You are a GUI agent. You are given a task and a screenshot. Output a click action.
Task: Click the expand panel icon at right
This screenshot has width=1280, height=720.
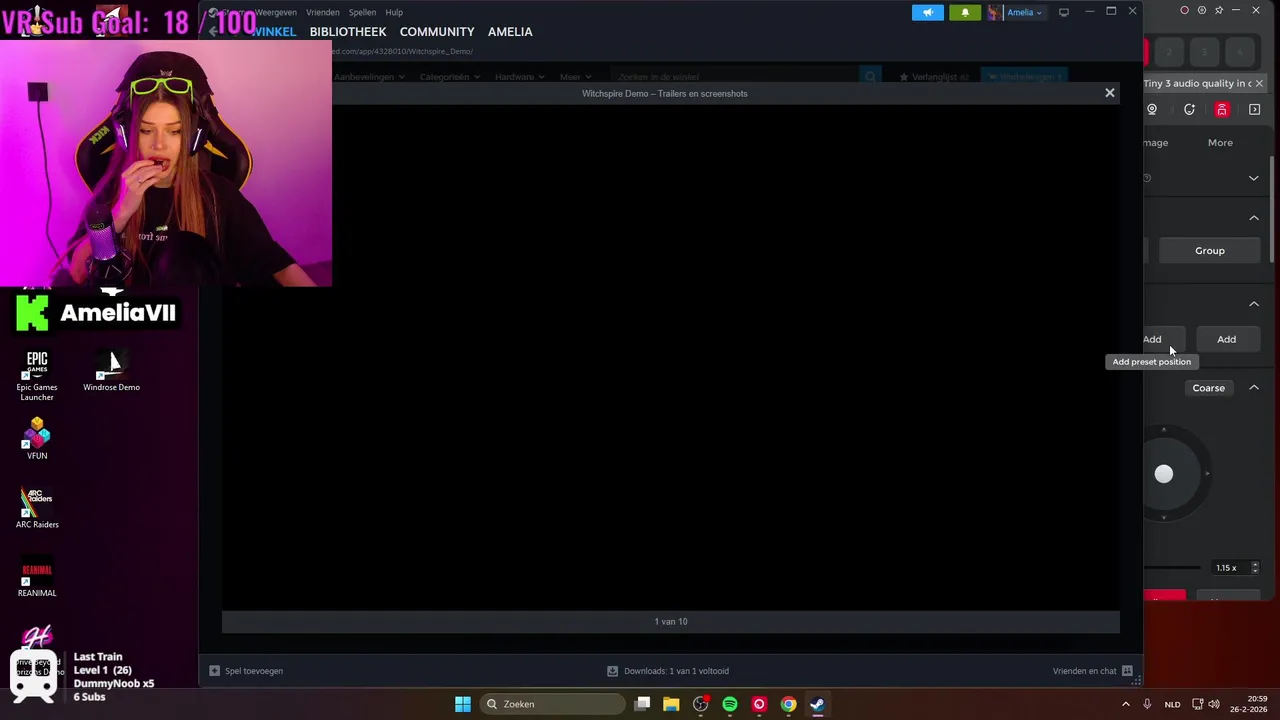tap(1255, 110)
